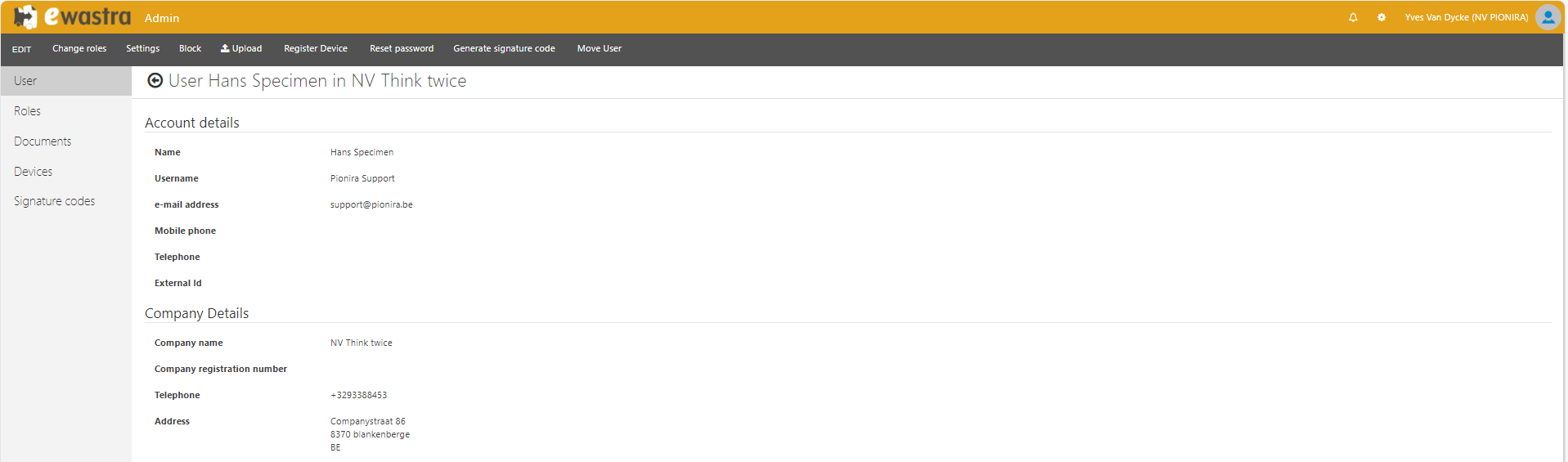Open Change roles
The height and width of the screenshot is (462, 1568).
click(79, 48)
